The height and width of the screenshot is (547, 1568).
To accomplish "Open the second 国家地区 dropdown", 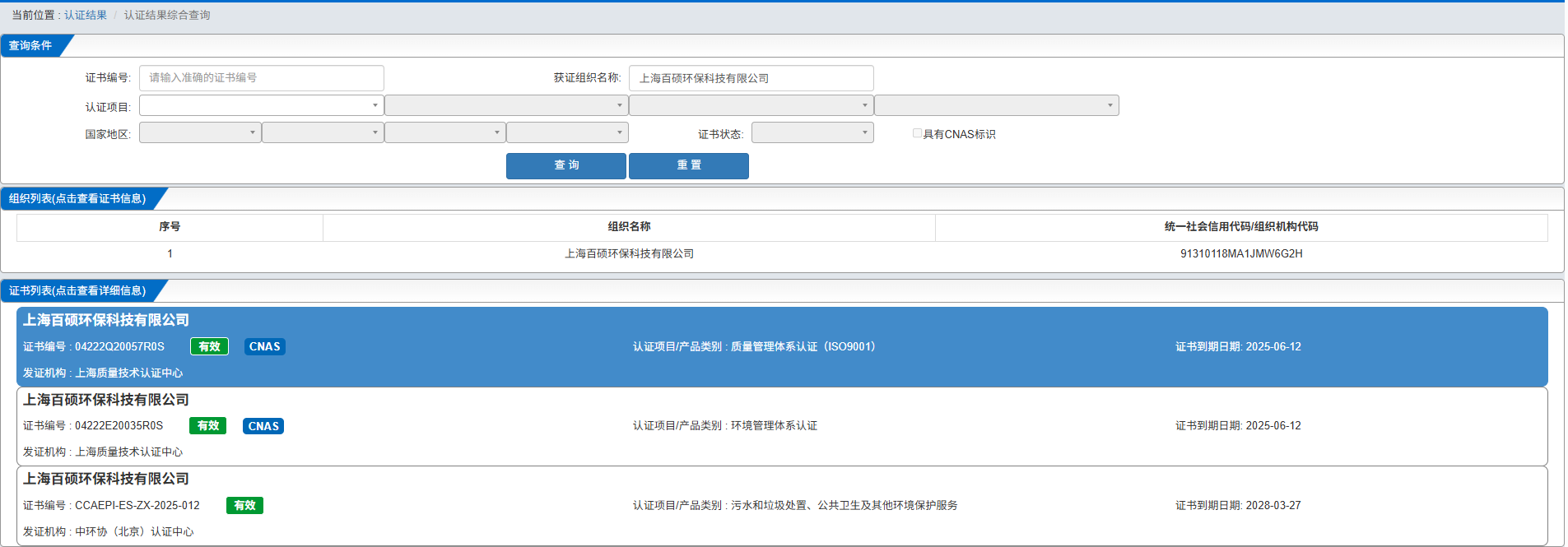I will (323, 132).
